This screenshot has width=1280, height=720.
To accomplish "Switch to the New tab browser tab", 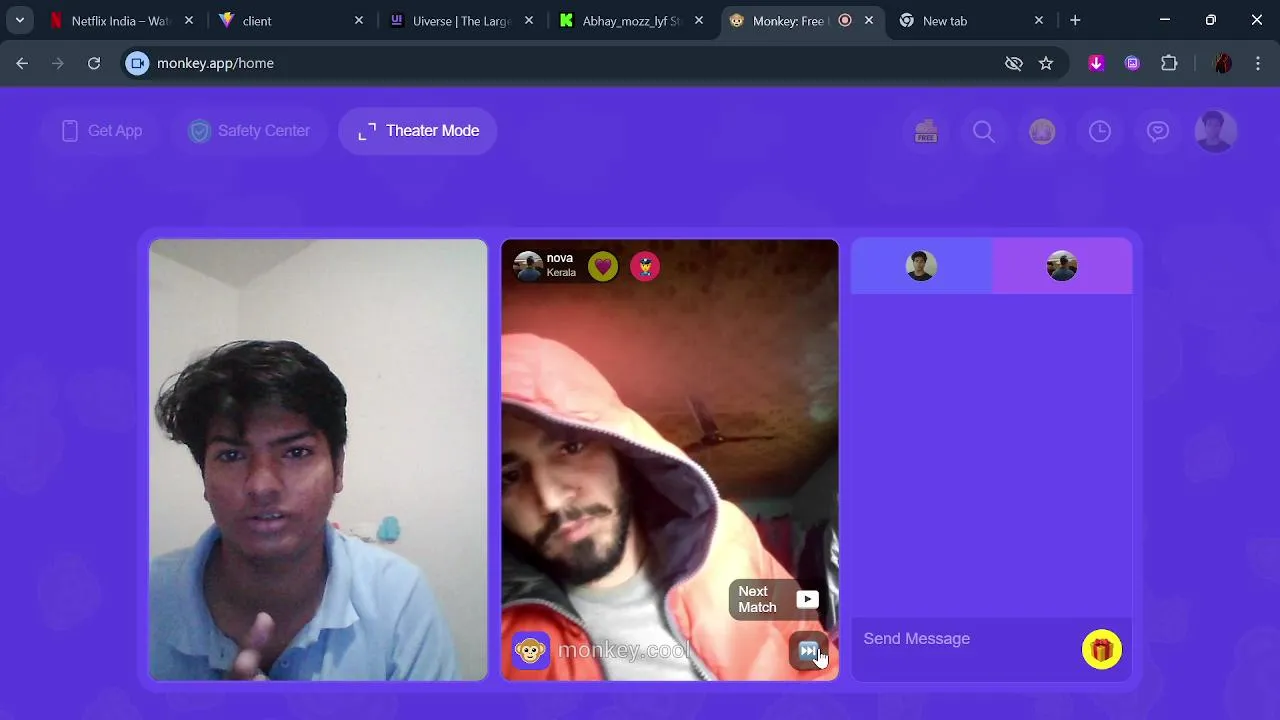I will click(970, 20).
